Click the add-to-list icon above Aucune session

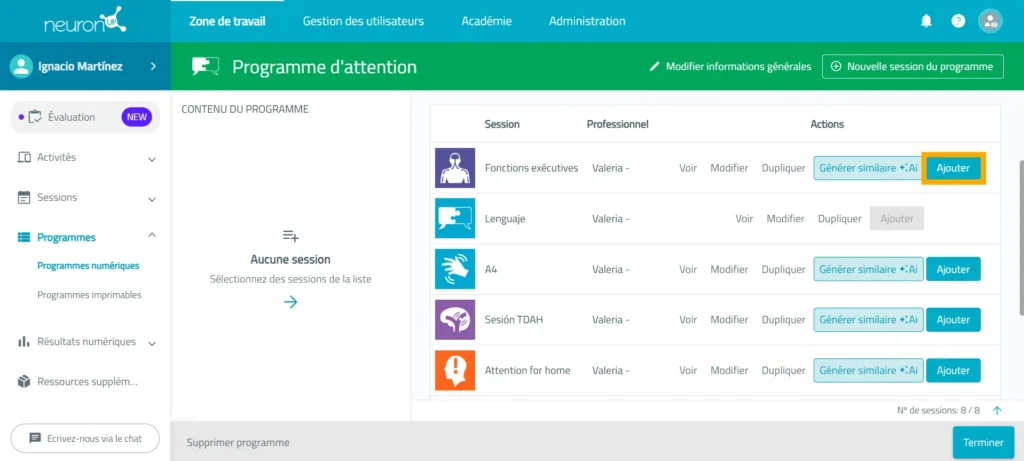click(x=291, y=236)
